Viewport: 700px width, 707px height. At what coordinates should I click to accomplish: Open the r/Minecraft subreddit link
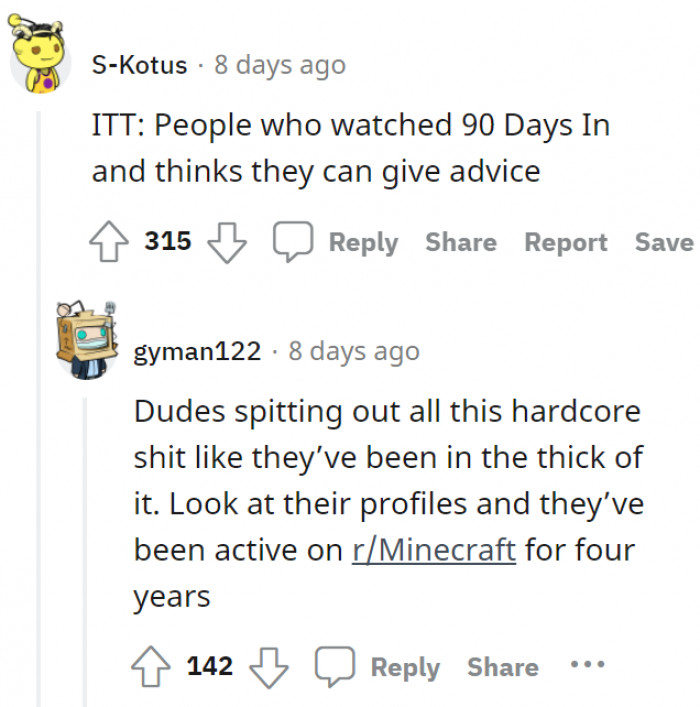434,550
